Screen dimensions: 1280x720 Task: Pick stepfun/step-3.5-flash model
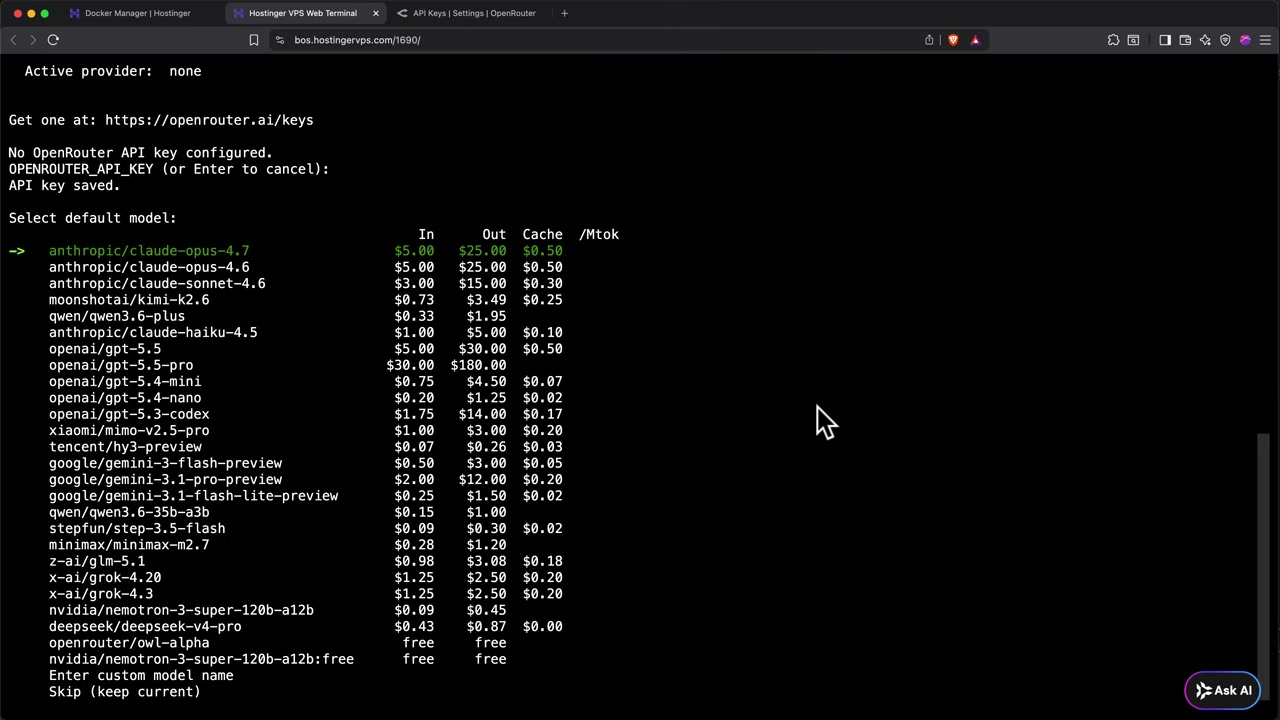coord(137,528)
